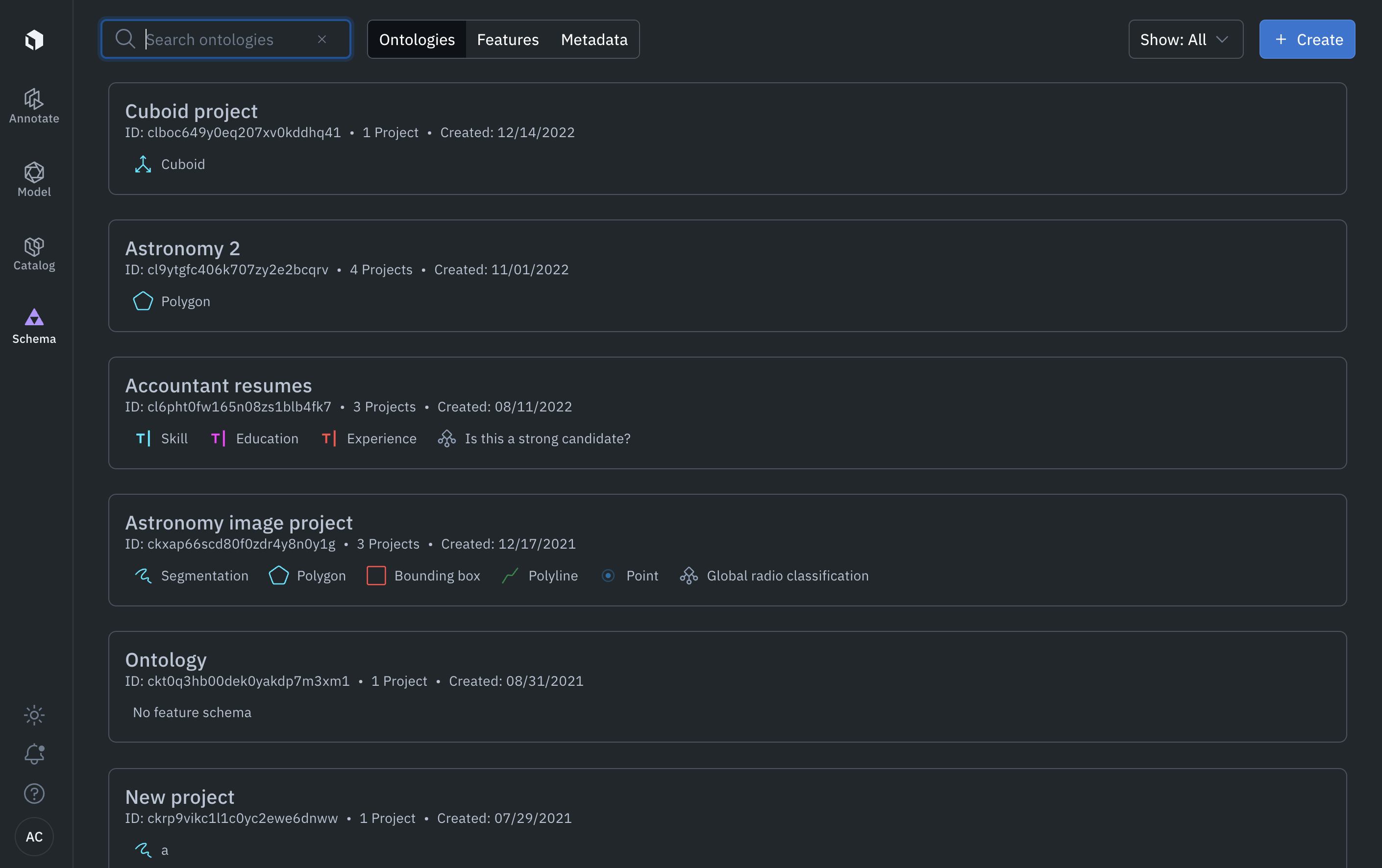This screenshot has width=1382, height=868.
Task: Clear search with the X icon
Action: [322, 39]
